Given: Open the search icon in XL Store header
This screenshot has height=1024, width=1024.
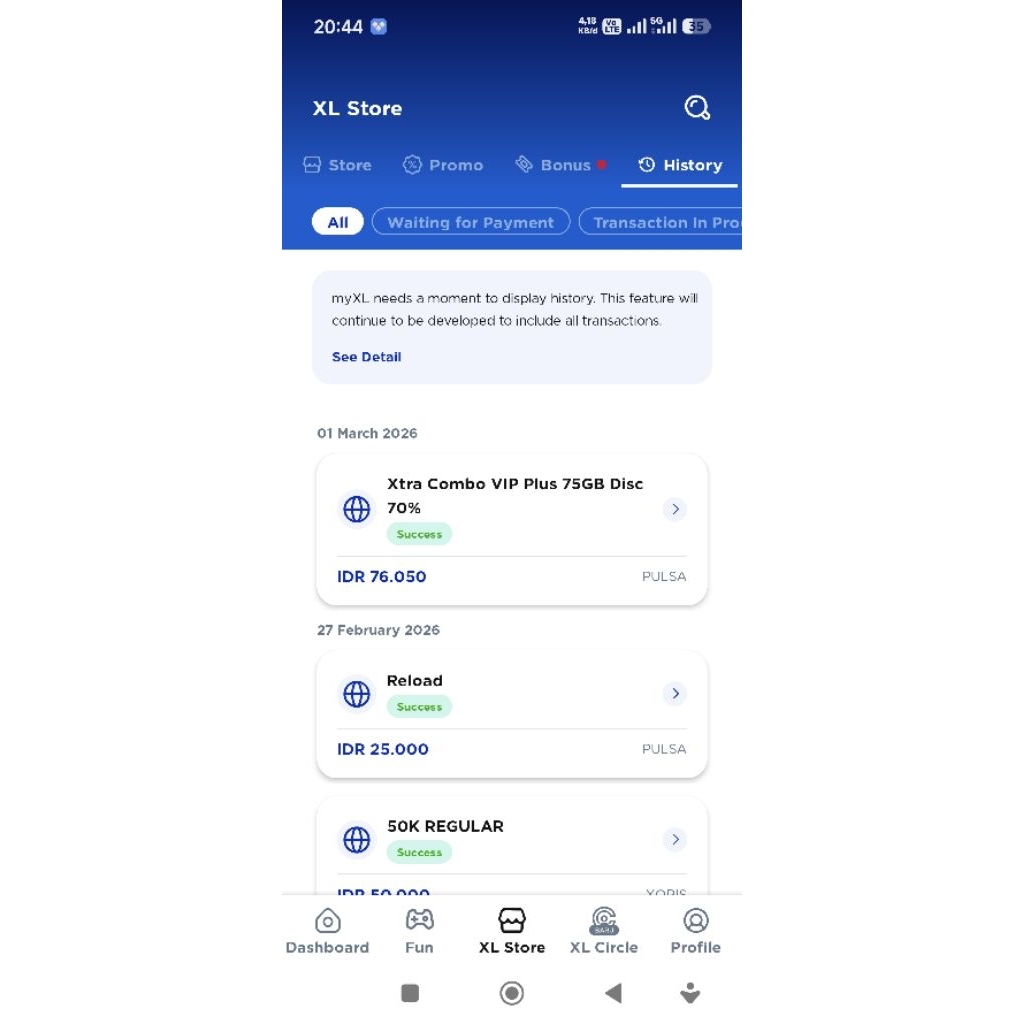Looking at the screenshot, I should pos(697,108).
